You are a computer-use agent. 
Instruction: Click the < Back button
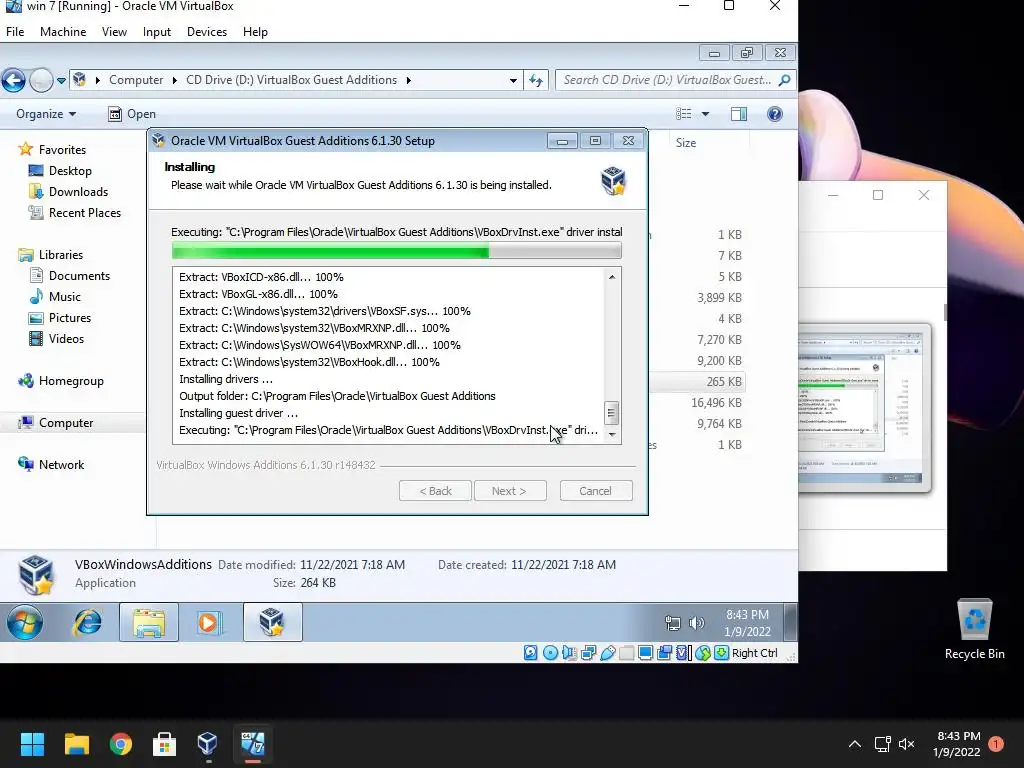pyautogui.click(x=436, y=491)
